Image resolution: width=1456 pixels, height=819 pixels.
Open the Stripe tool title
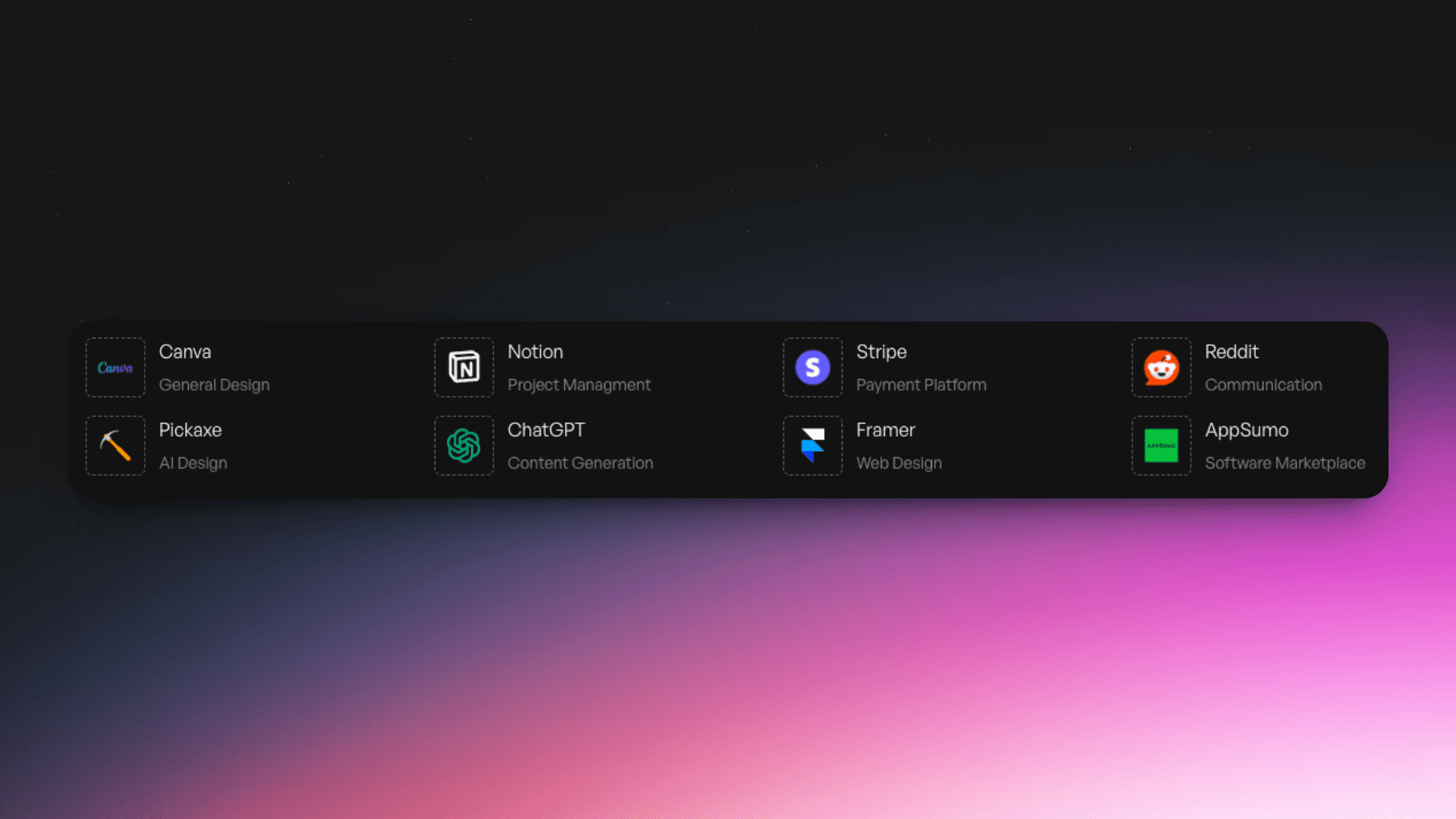pyautogui.click(x=881, y=353)
